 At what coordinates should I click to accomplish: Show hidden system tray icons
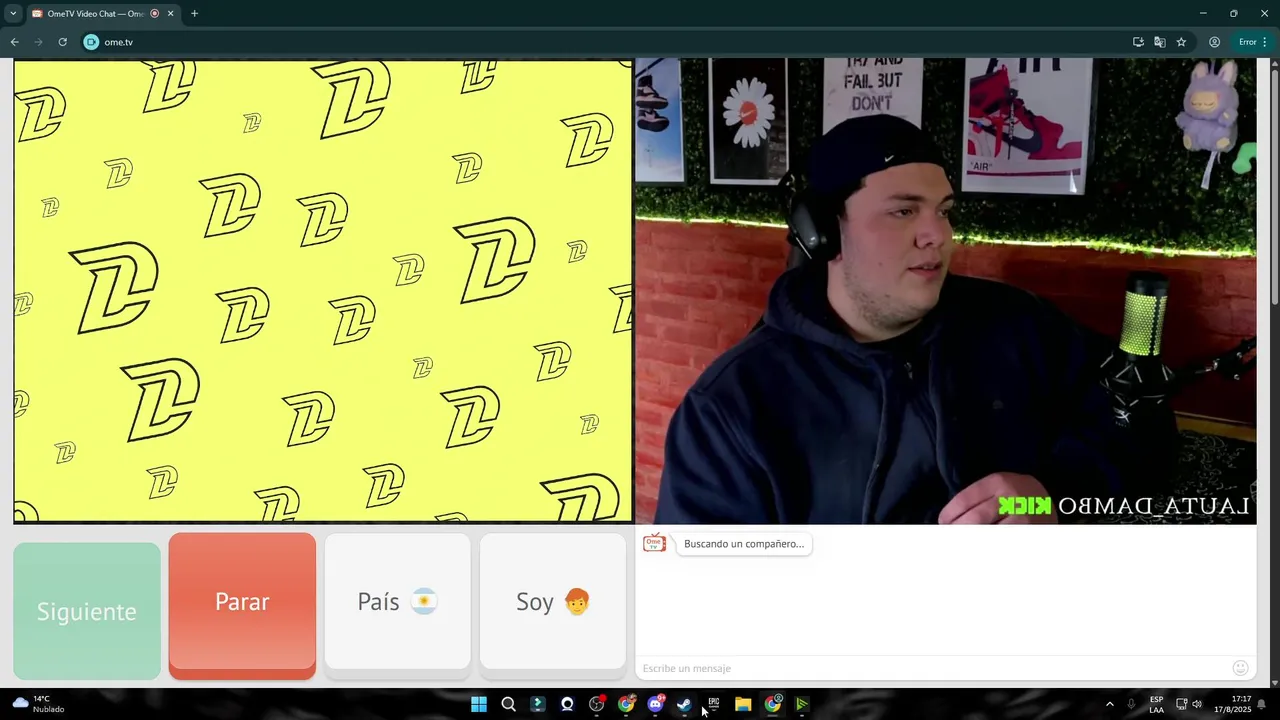point(1109,704)
